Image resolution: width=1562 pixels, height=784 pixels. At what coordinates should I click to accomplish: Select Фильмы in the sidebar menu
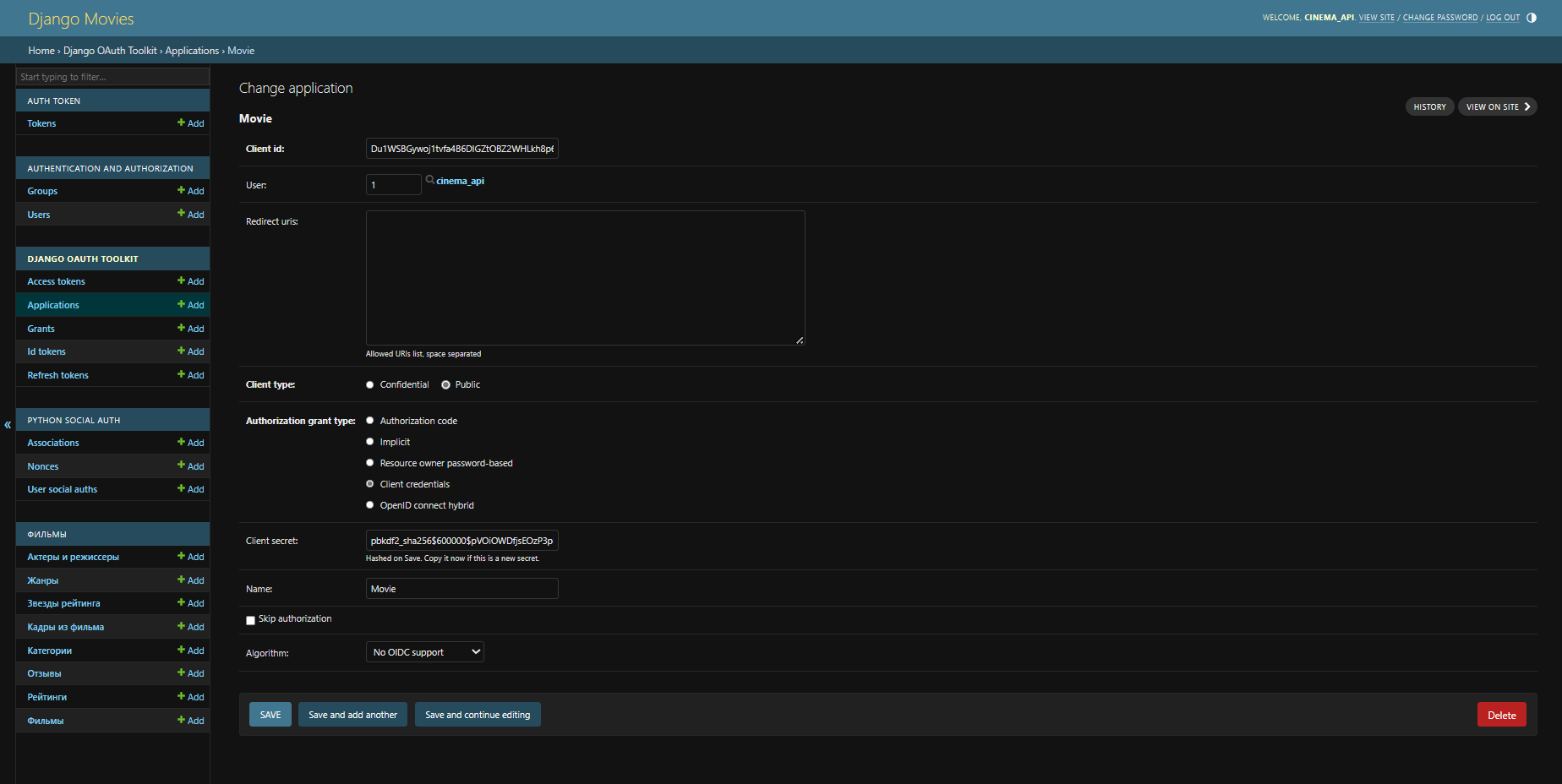(x=46, y=720)
